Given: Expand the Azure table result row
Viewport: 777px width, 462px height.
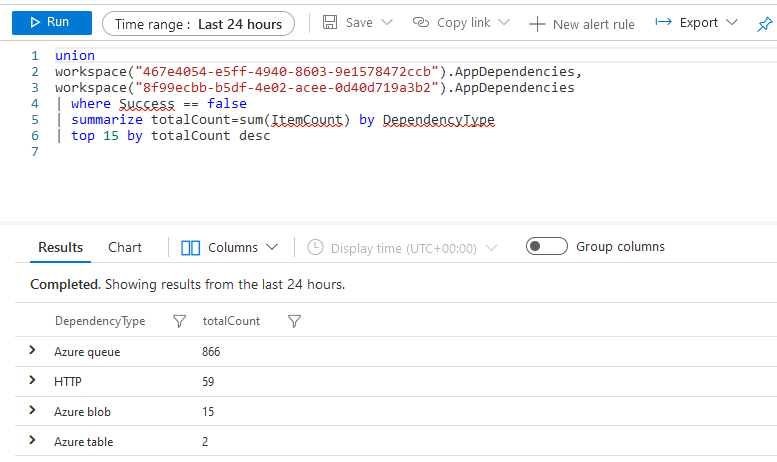Looking at the screenshot, I should (x=32, y=441).
